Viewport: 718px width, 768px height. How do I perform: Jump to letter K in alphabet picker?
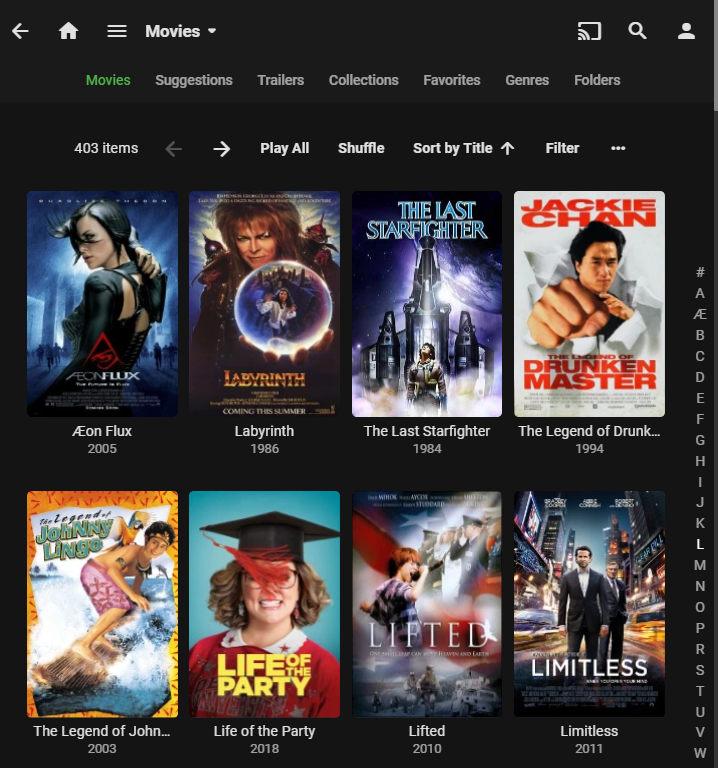point(700,524)
